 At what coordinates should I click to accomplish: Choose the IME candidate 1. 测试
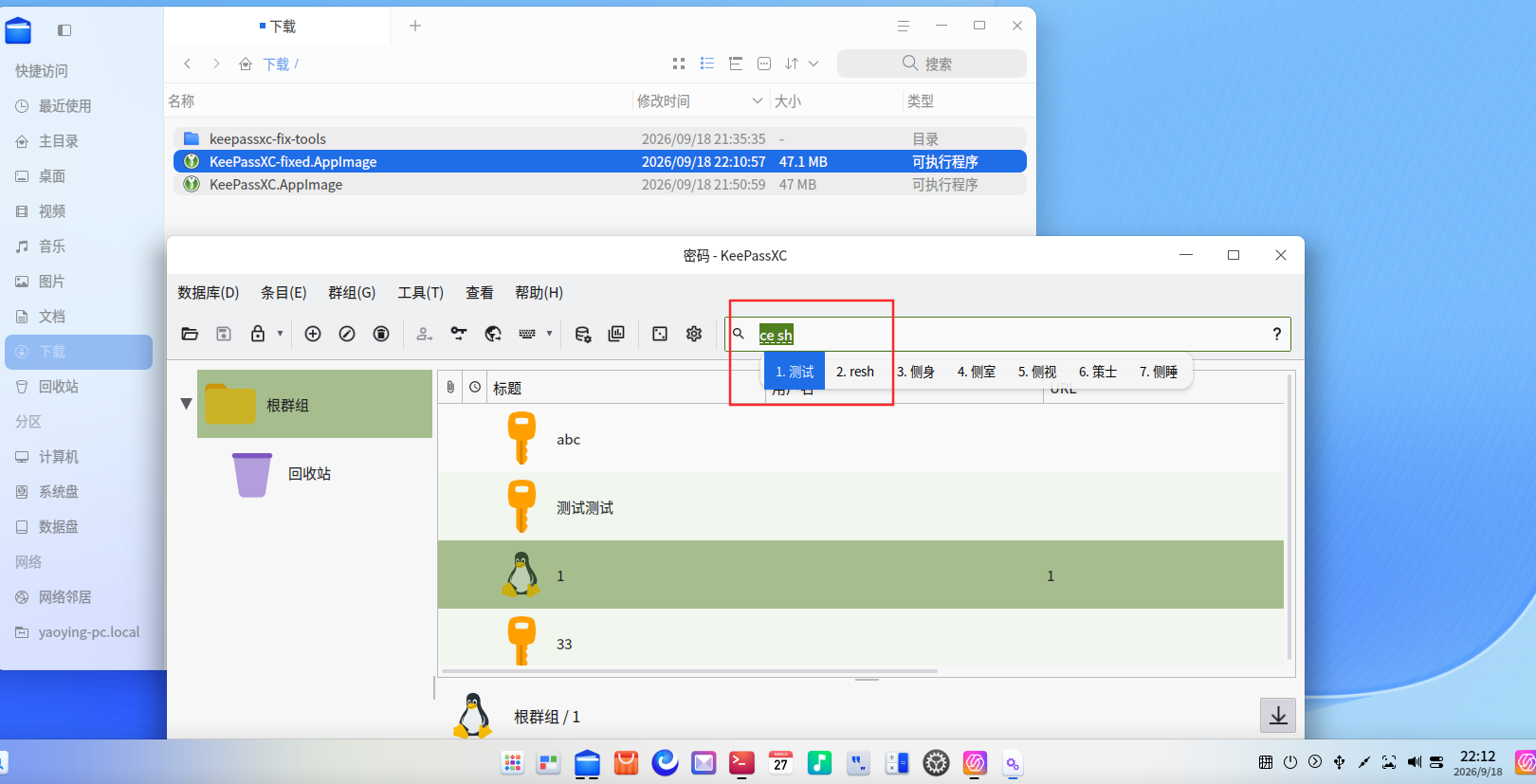click(x=795, y=372)
